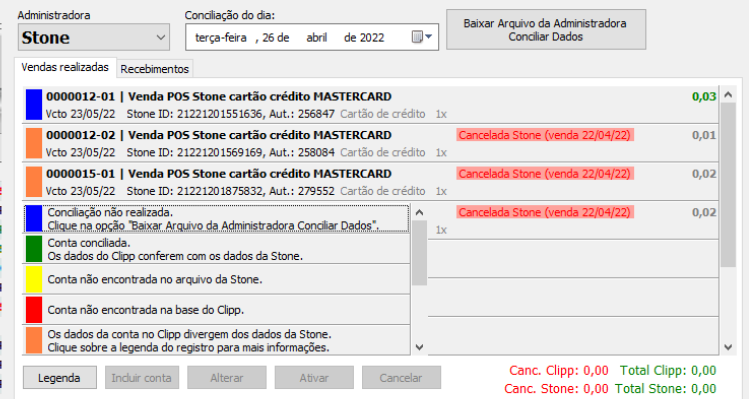Click the value 0,01 of record 0000012-02
749x399 pixels.
tap(704, 135)
